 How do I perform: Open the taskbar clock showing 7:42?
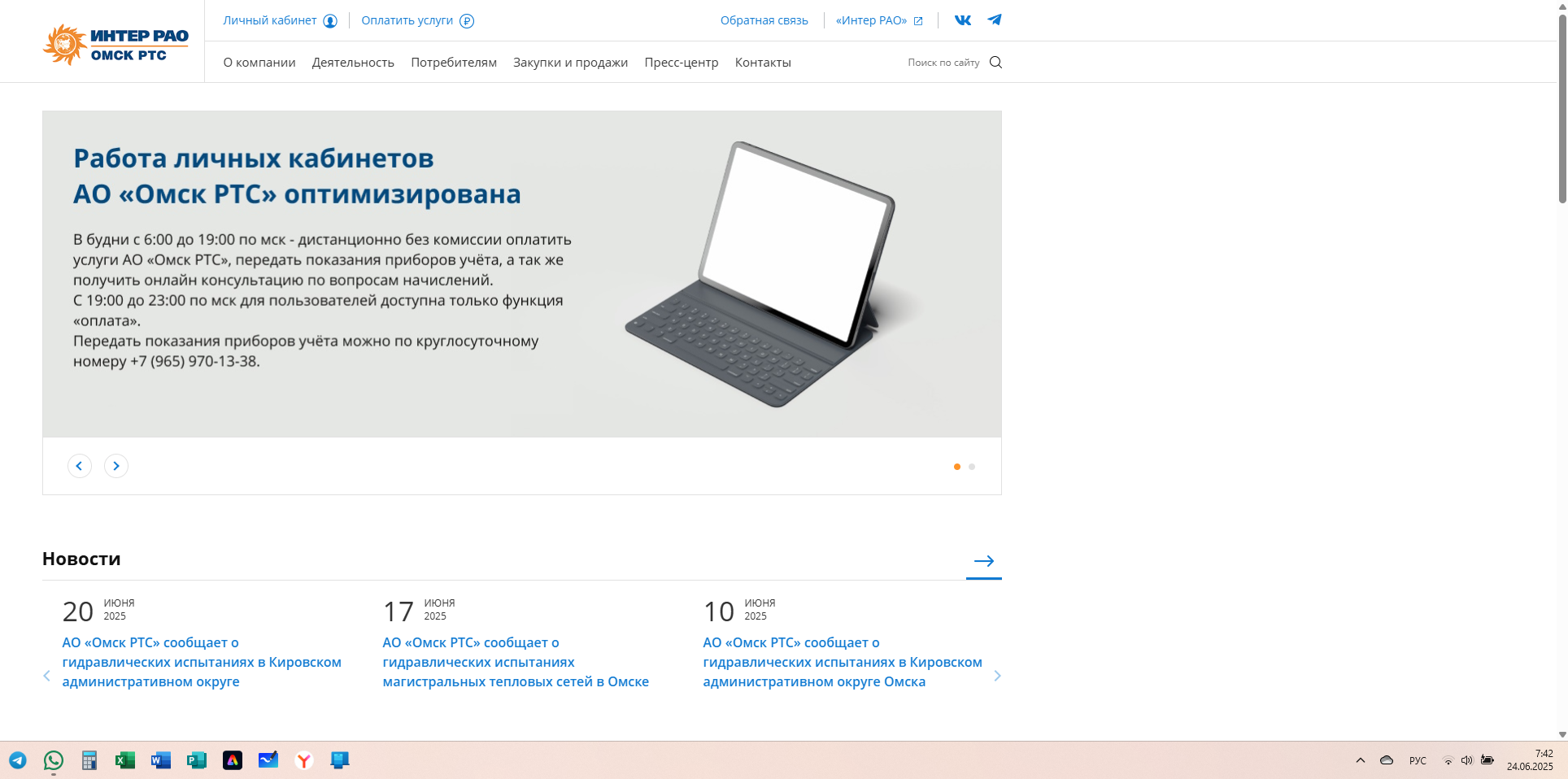click(1530, 760)
